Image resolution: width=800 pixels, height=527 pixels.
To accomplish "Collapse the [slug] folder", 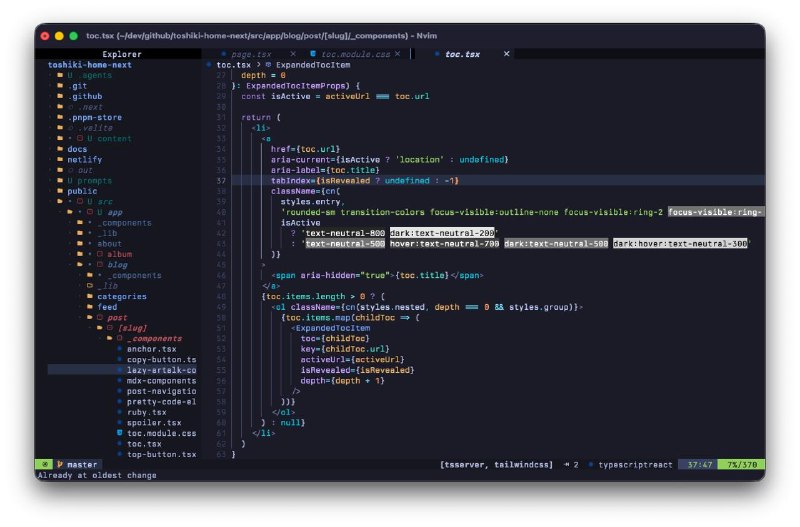I will coord(132,328).
